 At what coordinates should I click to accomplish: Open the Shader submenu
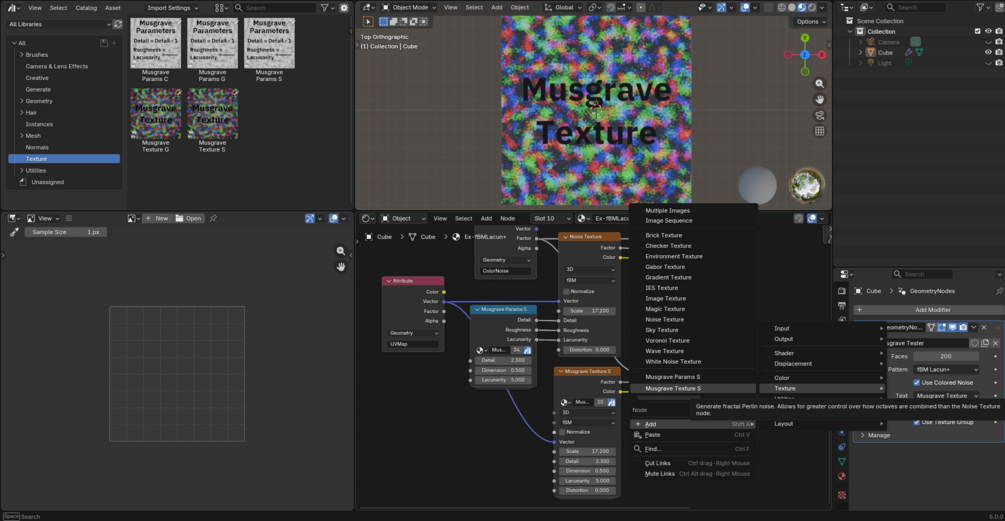click(823, 353)
